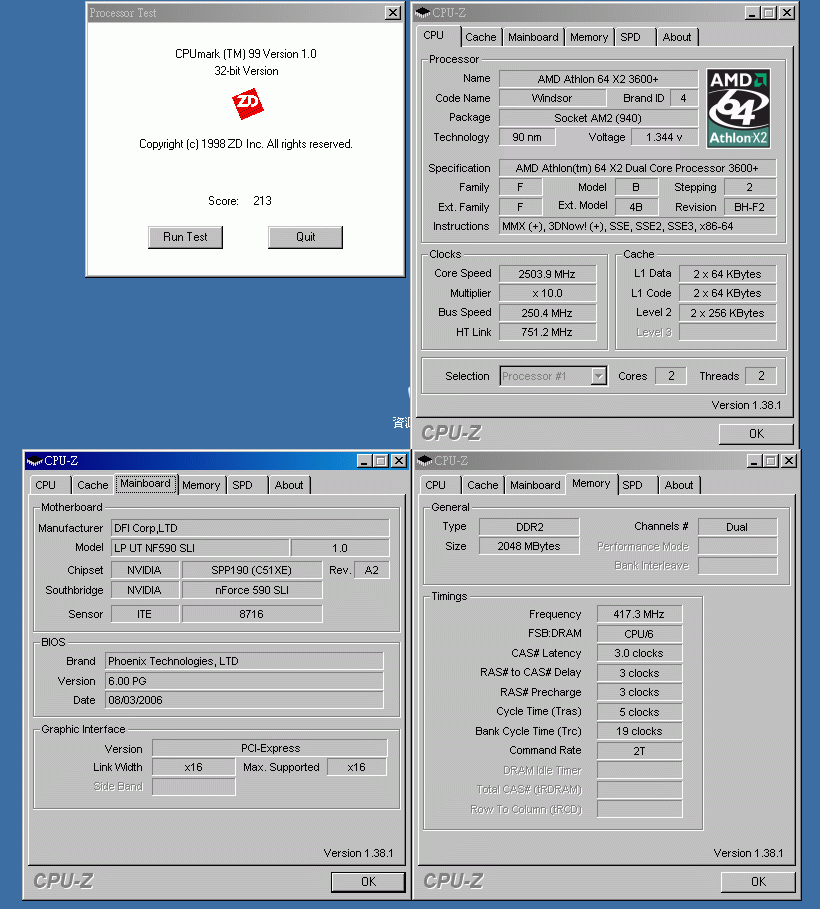Click the ZD logo in Processor Test
The image size is (820, 909).
(x=248, y=103)
